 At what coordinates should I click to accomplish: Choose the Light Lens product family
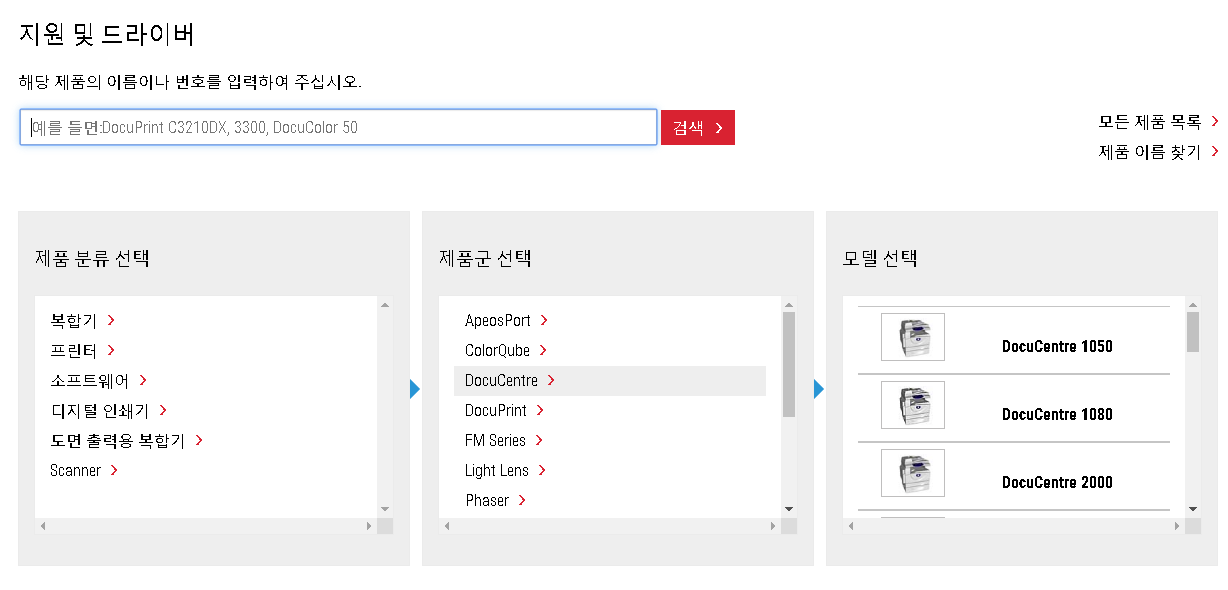[497, 470]
